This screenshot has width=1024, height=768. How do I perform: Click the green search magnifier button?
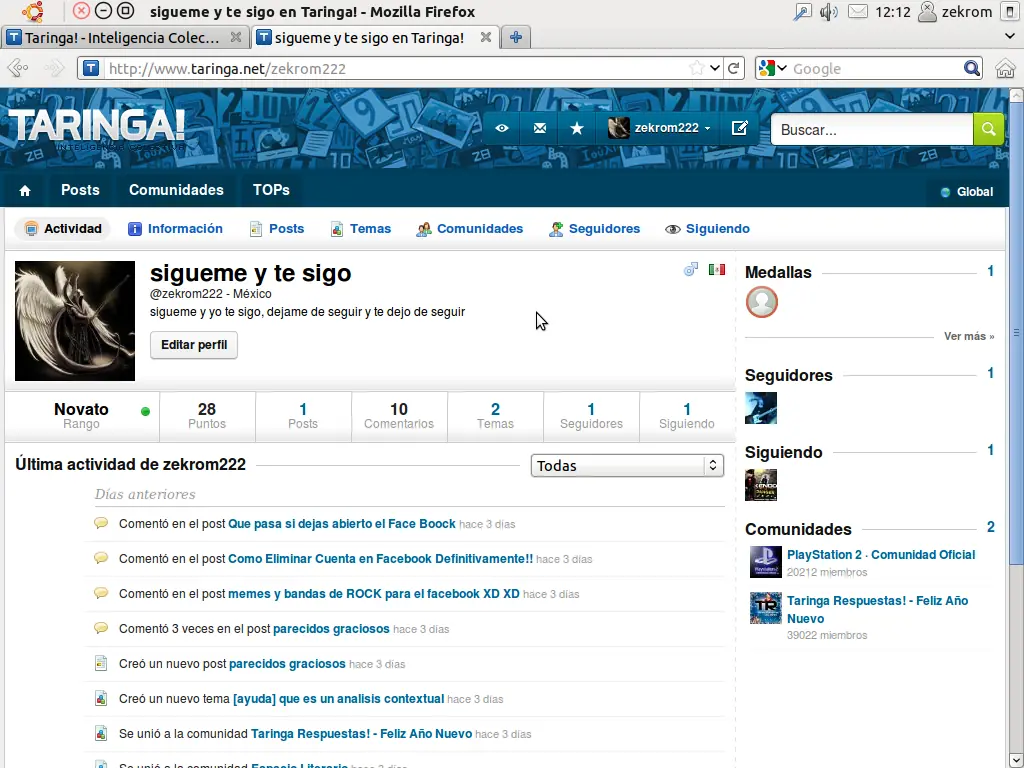[x=989, y=129]
